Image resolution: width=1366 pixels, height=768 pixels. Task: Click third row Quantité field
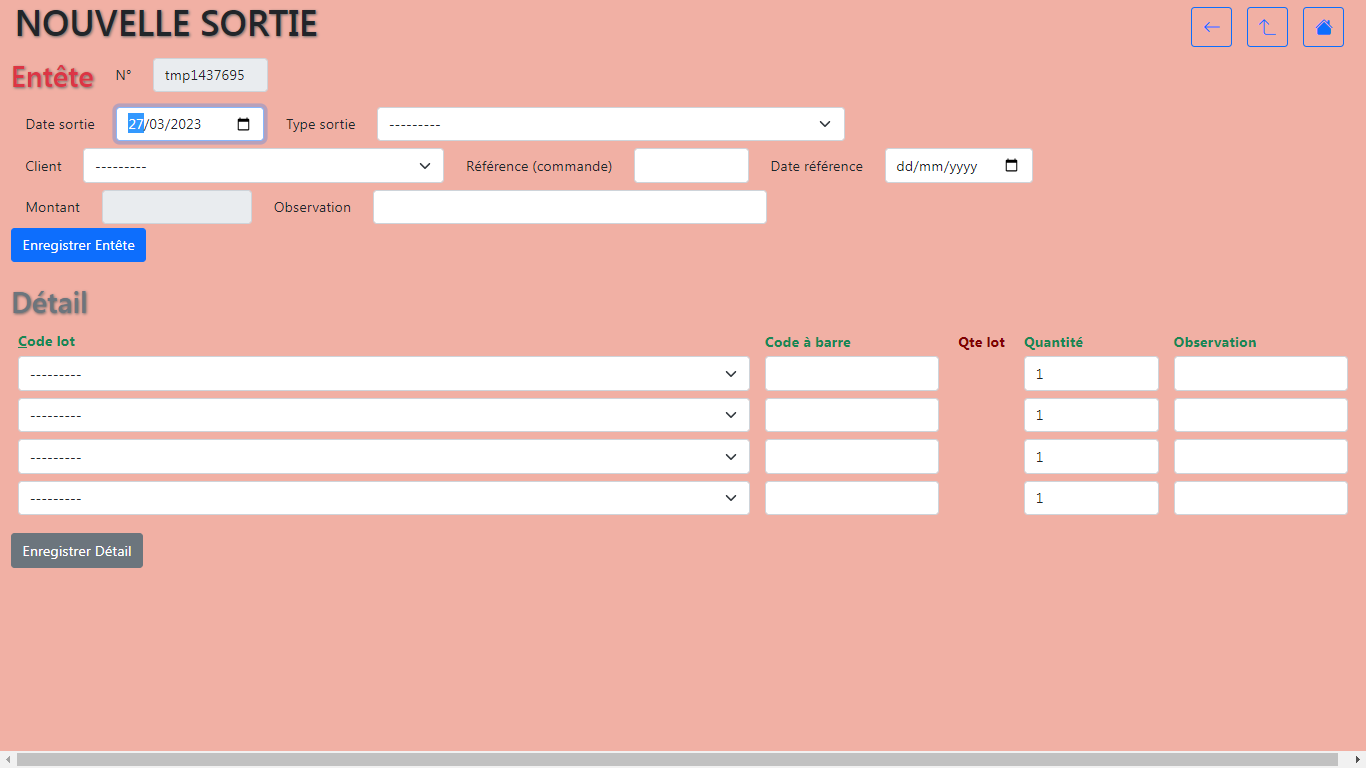[x=1091, y=457]
